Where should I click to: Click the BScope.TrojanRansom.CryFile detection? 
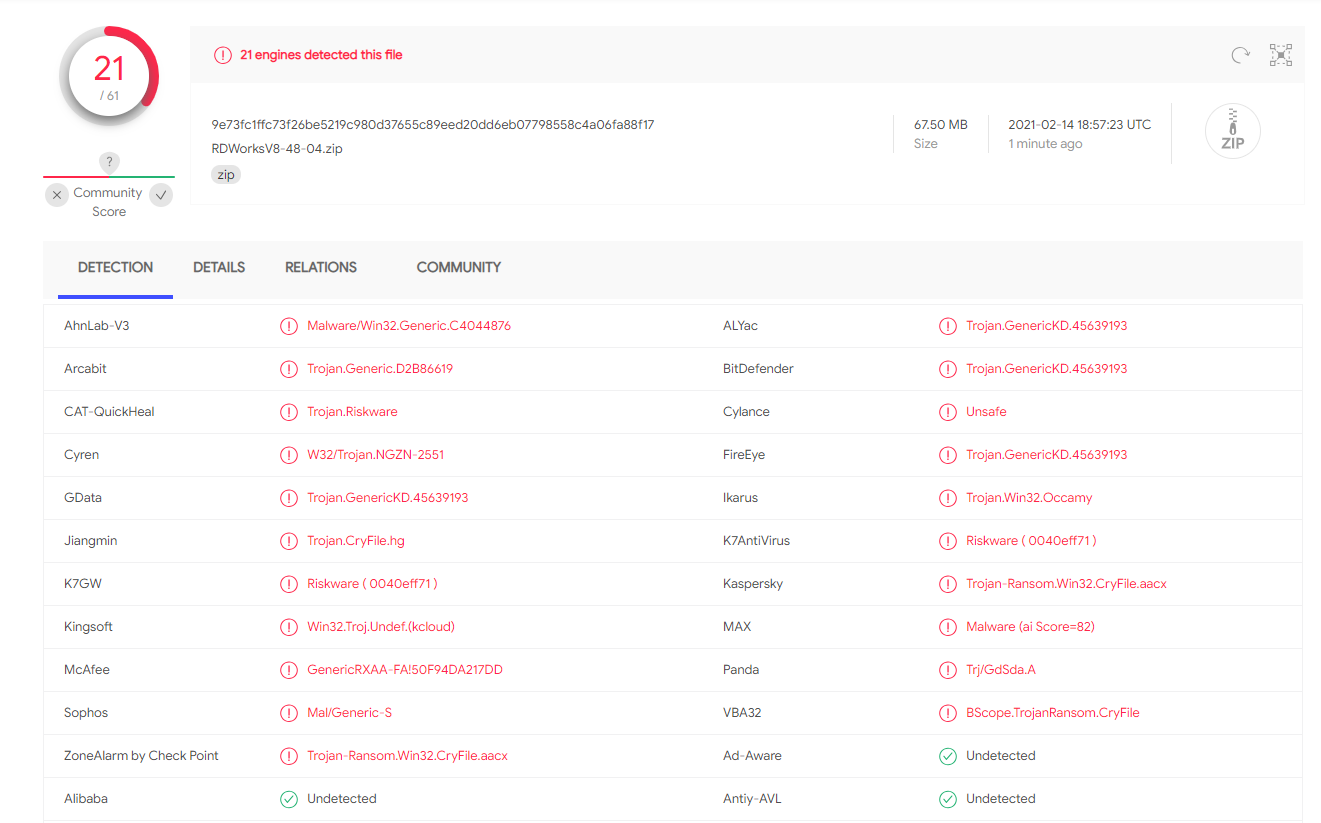[1053, 713]
